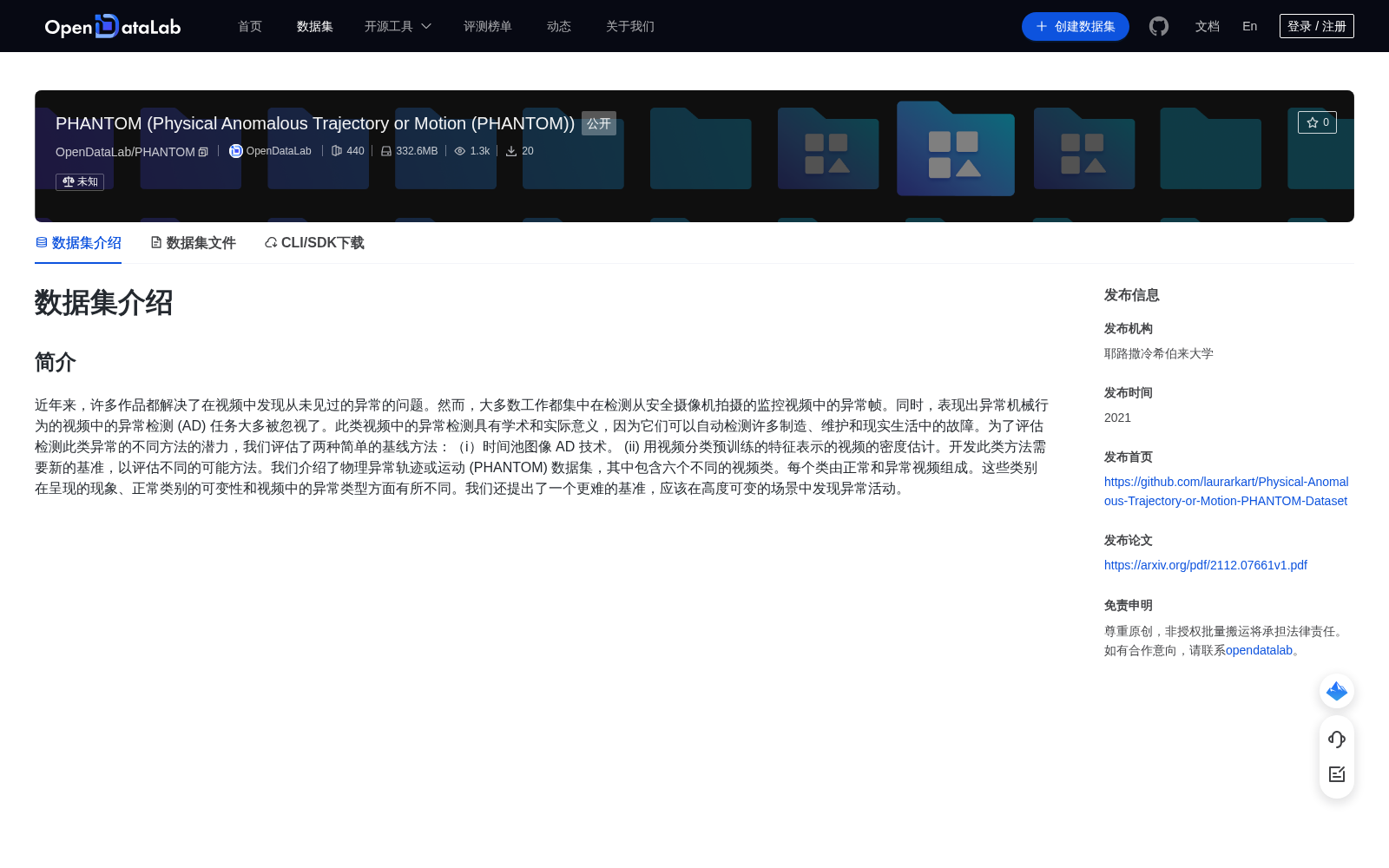Viewport: 1389px width, 868px height.
Task: Open 文档 link in header
Action: (1208, 26)
